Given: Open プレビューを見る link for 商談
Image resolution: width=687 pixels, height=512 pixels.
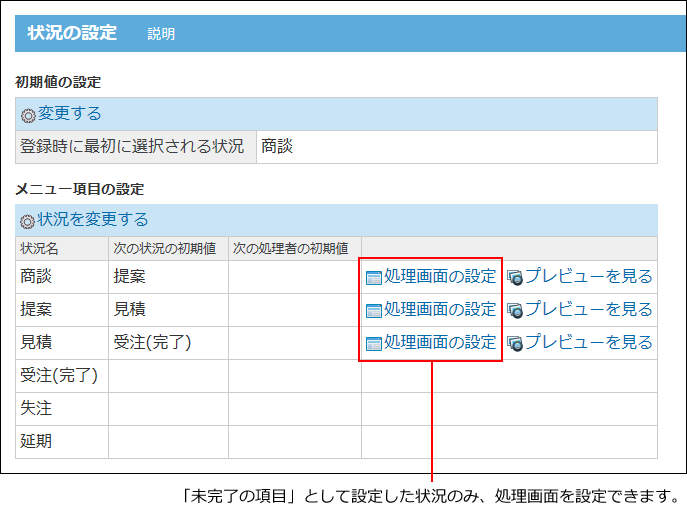Looking at the screenshot, I should tap(589, 276).
